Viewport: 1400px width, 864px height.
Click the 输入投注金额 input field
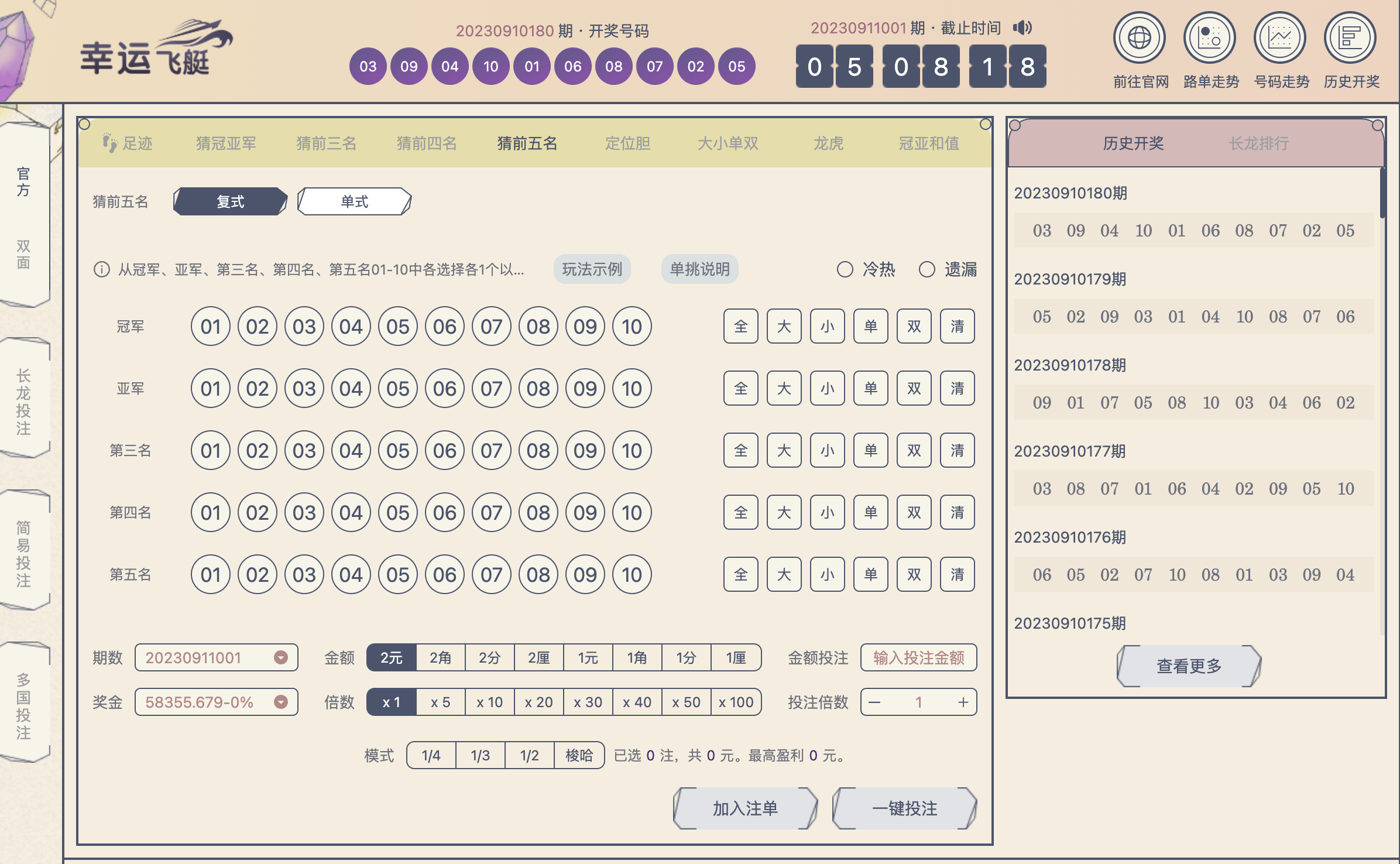click(918, 657)
